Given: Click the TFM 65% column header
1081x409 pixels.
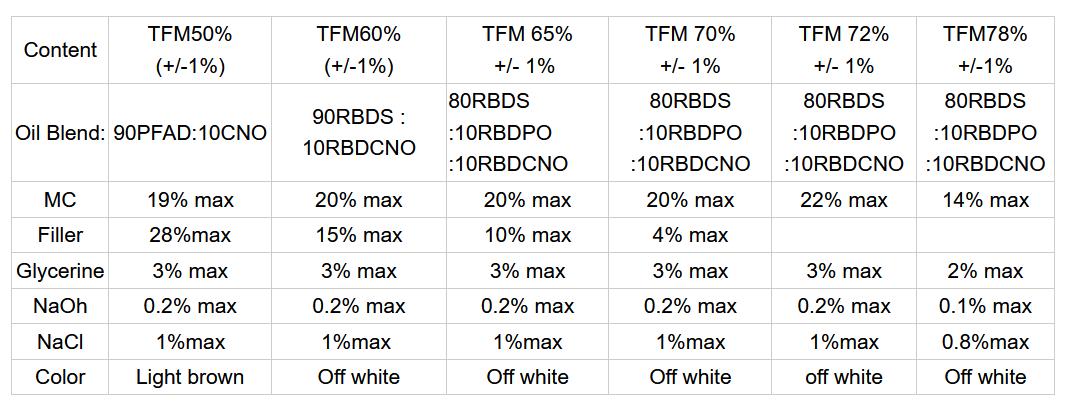Looking at the screenshot, I should 527,50.
